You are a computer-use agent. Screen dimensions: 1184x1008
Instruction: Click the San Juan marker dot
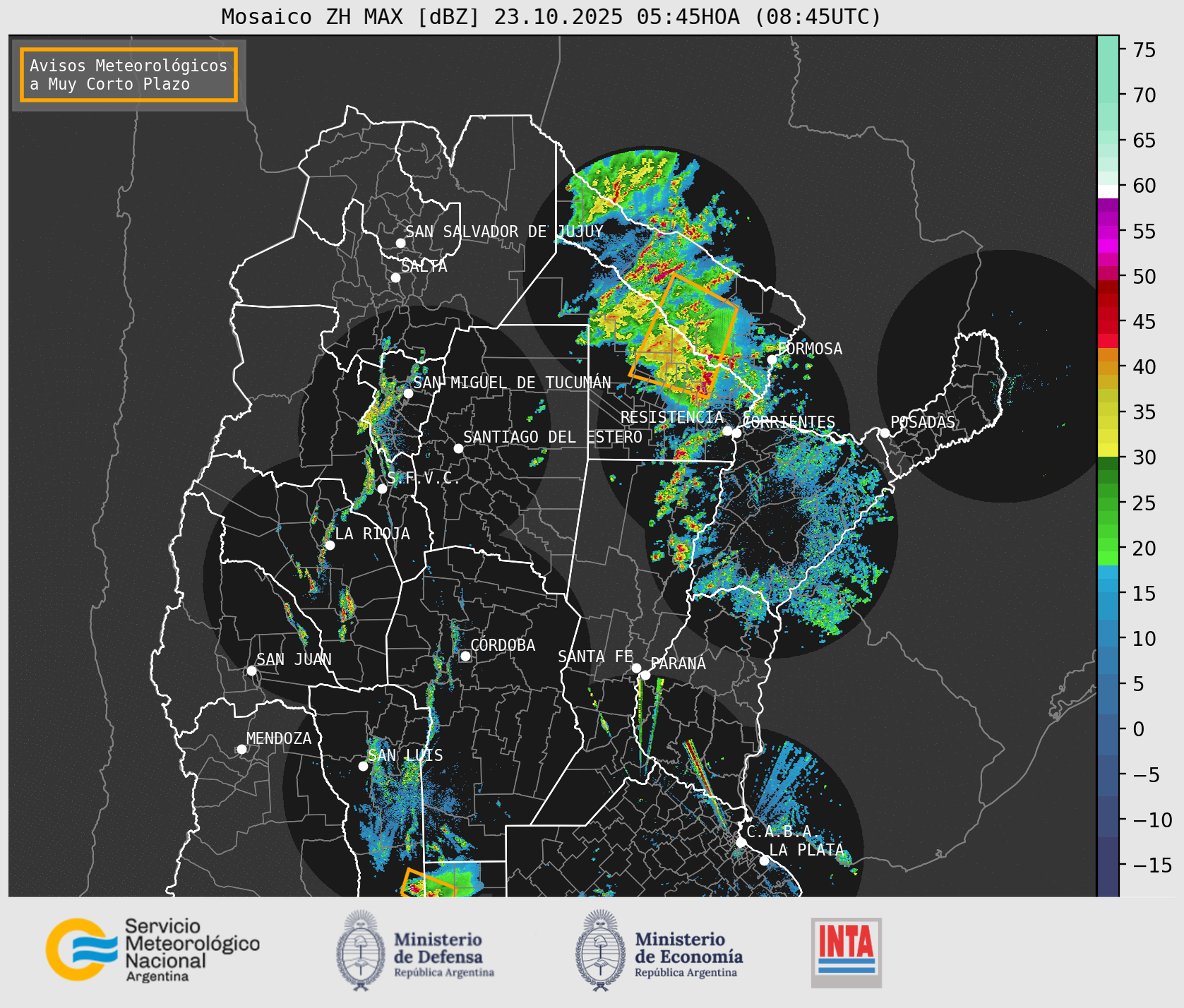pos(251,671)
